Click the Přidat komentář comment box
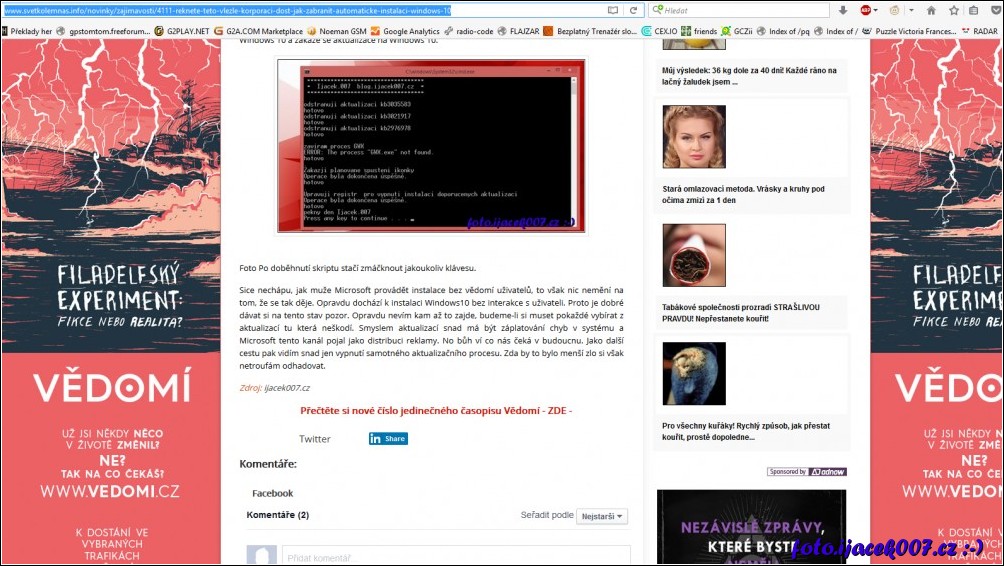The height and width of the screenshot is (566, 1004). click(x=455, y=555)
